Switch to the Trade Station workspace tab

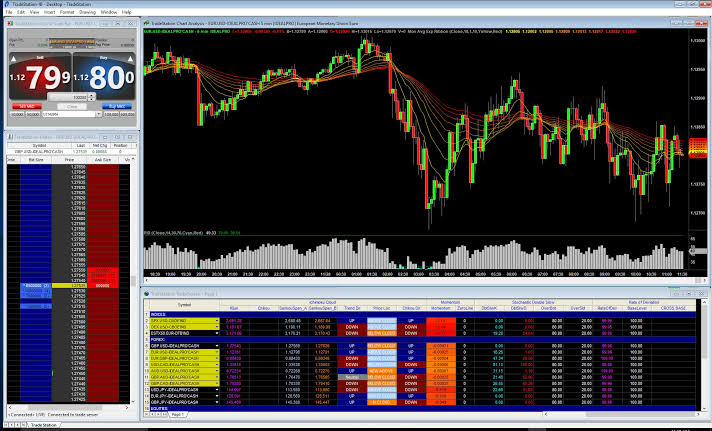(x=44, y=425)
